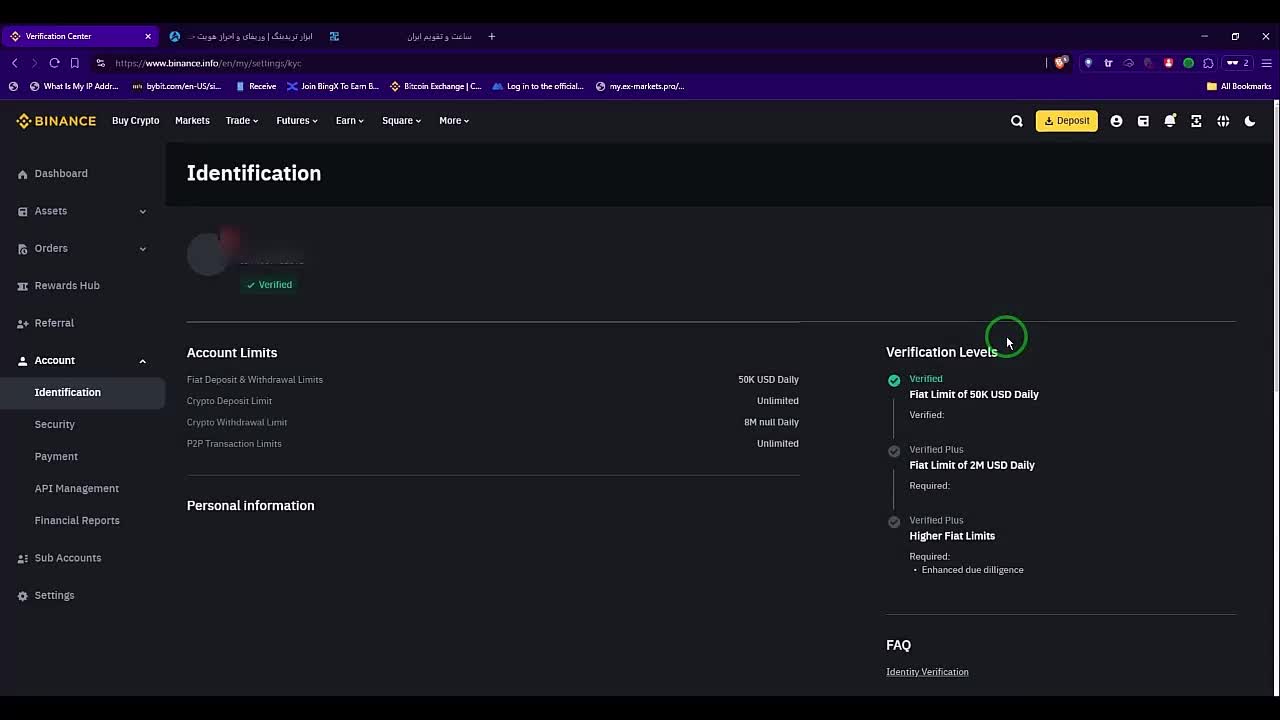Open the notifications bell icon
1280x720 pixels.
click(x=1170, y=121)
